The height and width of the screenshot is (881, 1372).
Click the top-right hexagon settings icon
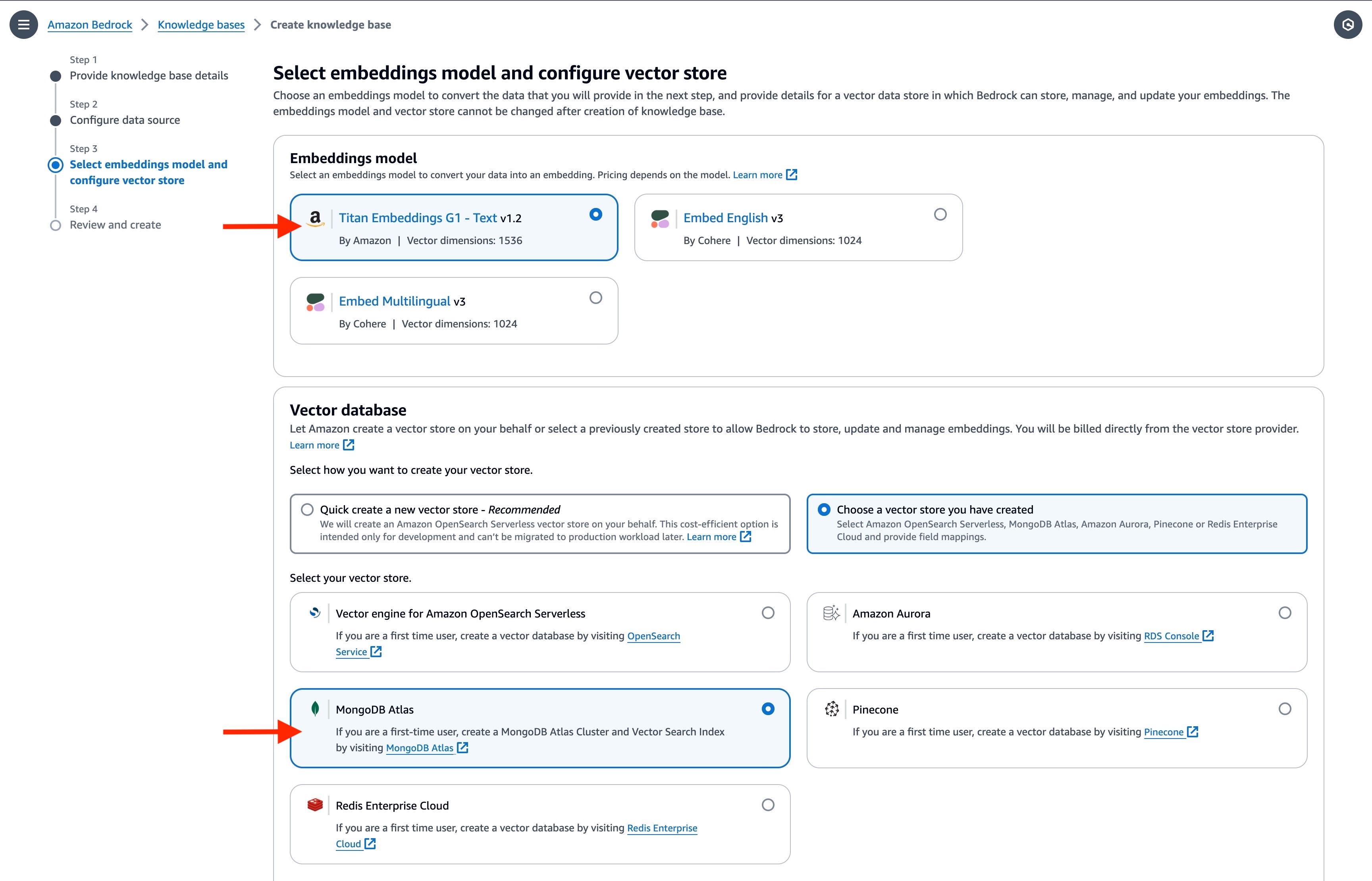(1347, 25)
